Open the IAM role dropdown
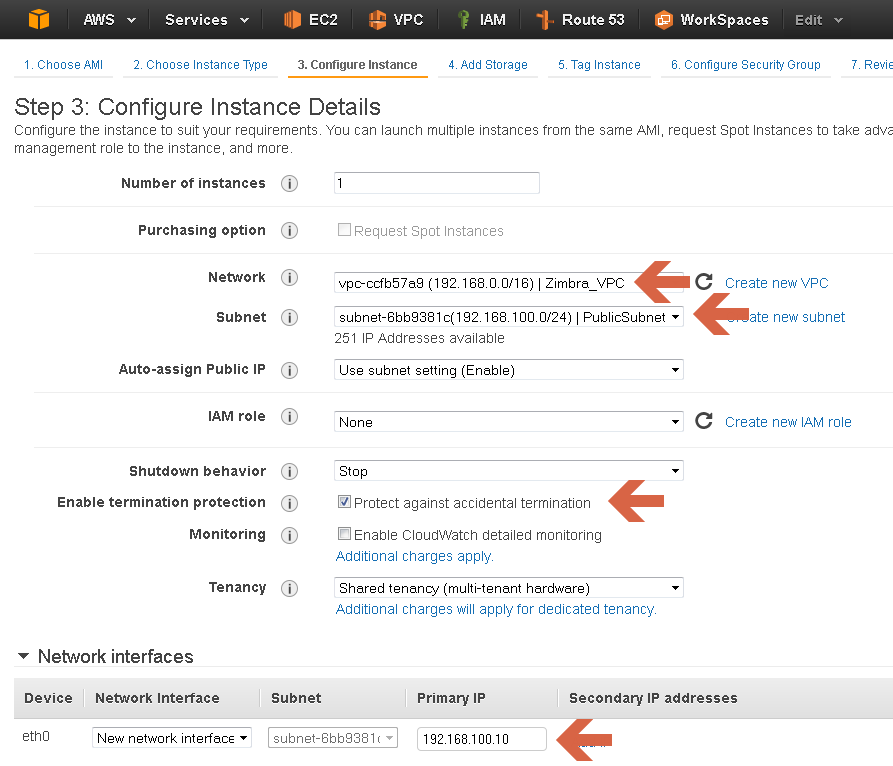Image resolution: width=893 pixels, height=766 pixels. coord(509,421)
